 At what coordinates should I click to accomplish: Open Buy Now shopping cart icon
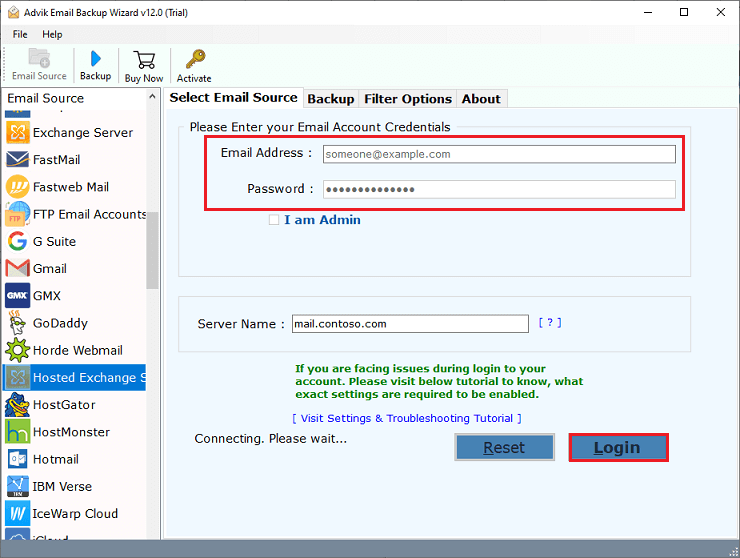144,60
